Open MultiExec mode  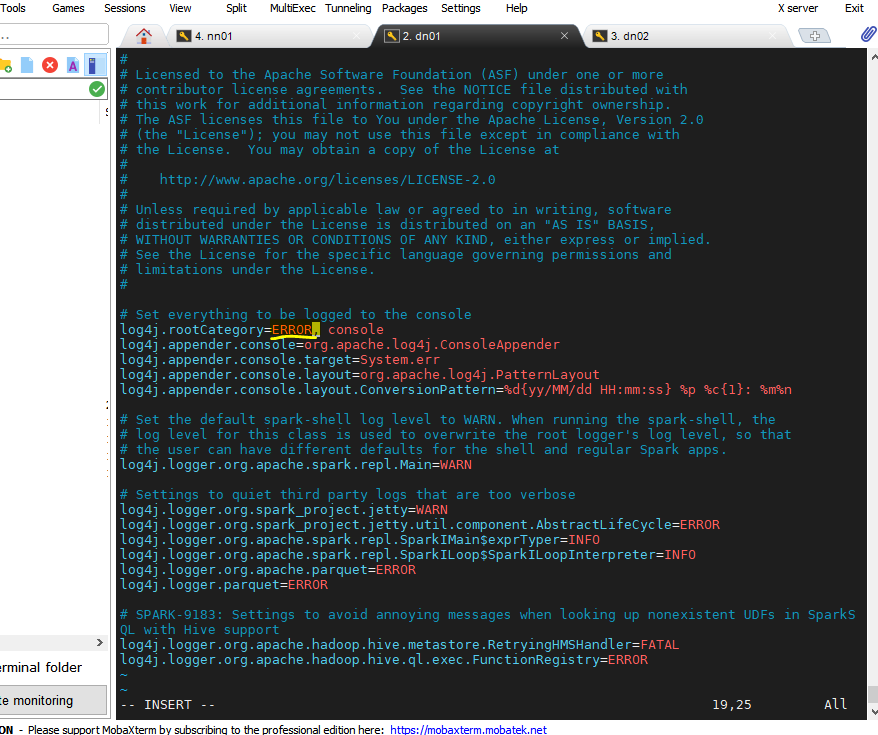coord(293,8)
